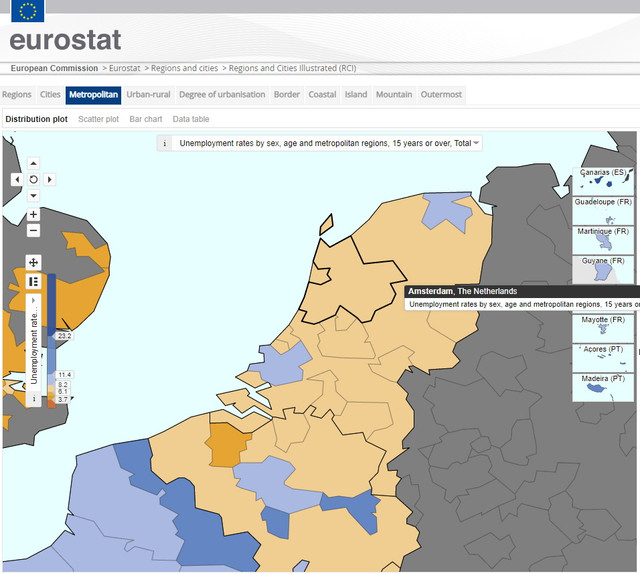Click the dark blue top legend color band
Image resolution: width=640 pixels, height=574 pixels.
click(x=51, y=304)
